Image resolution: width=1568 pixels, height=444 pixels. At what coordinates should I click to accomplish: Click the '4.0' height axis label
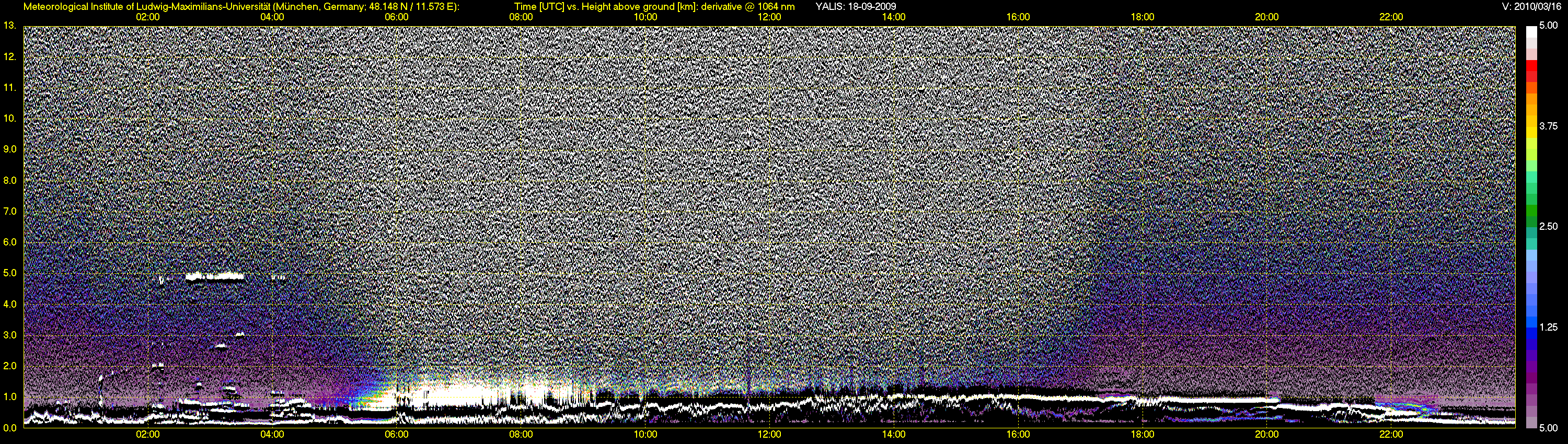pyautogui.click(x=10, y=303)
